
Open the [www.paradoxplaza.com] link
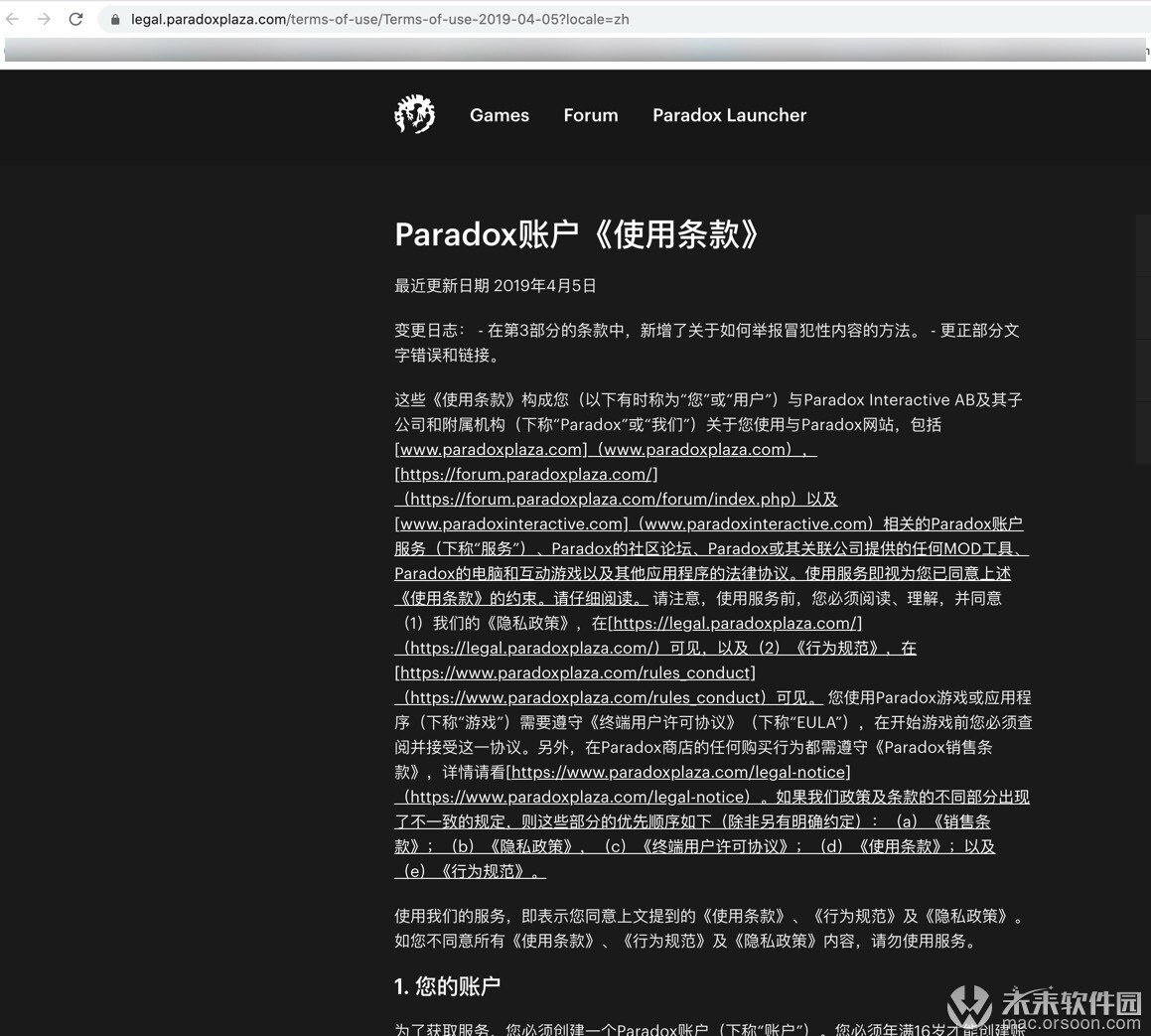pos(491,449)
